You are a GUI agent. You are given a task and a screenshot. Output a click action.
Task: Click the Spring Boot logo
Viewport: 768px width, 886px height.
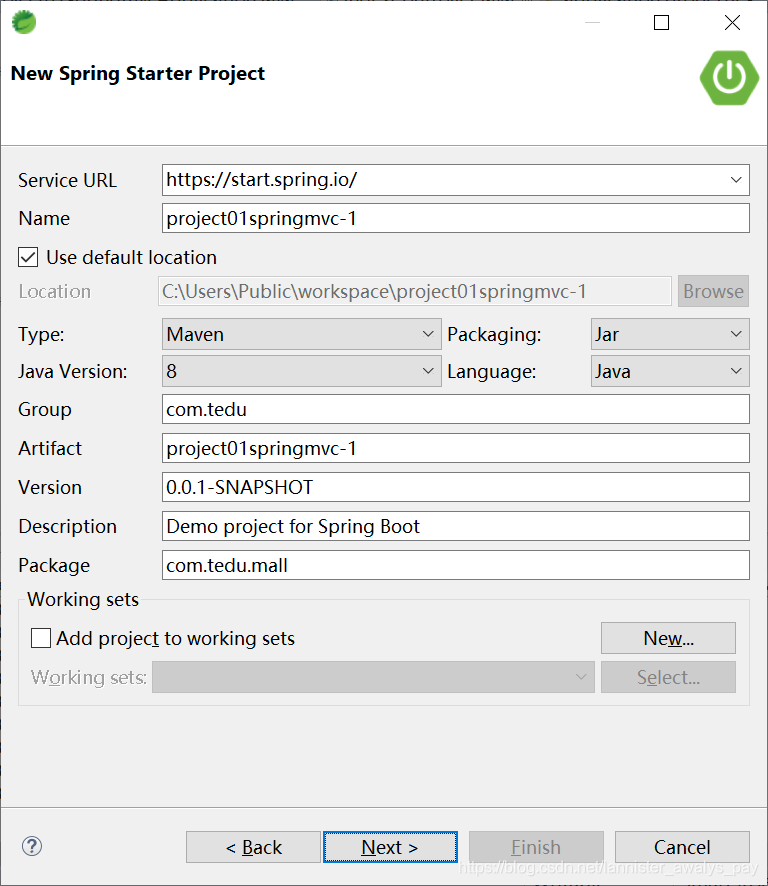click(729, 78)
